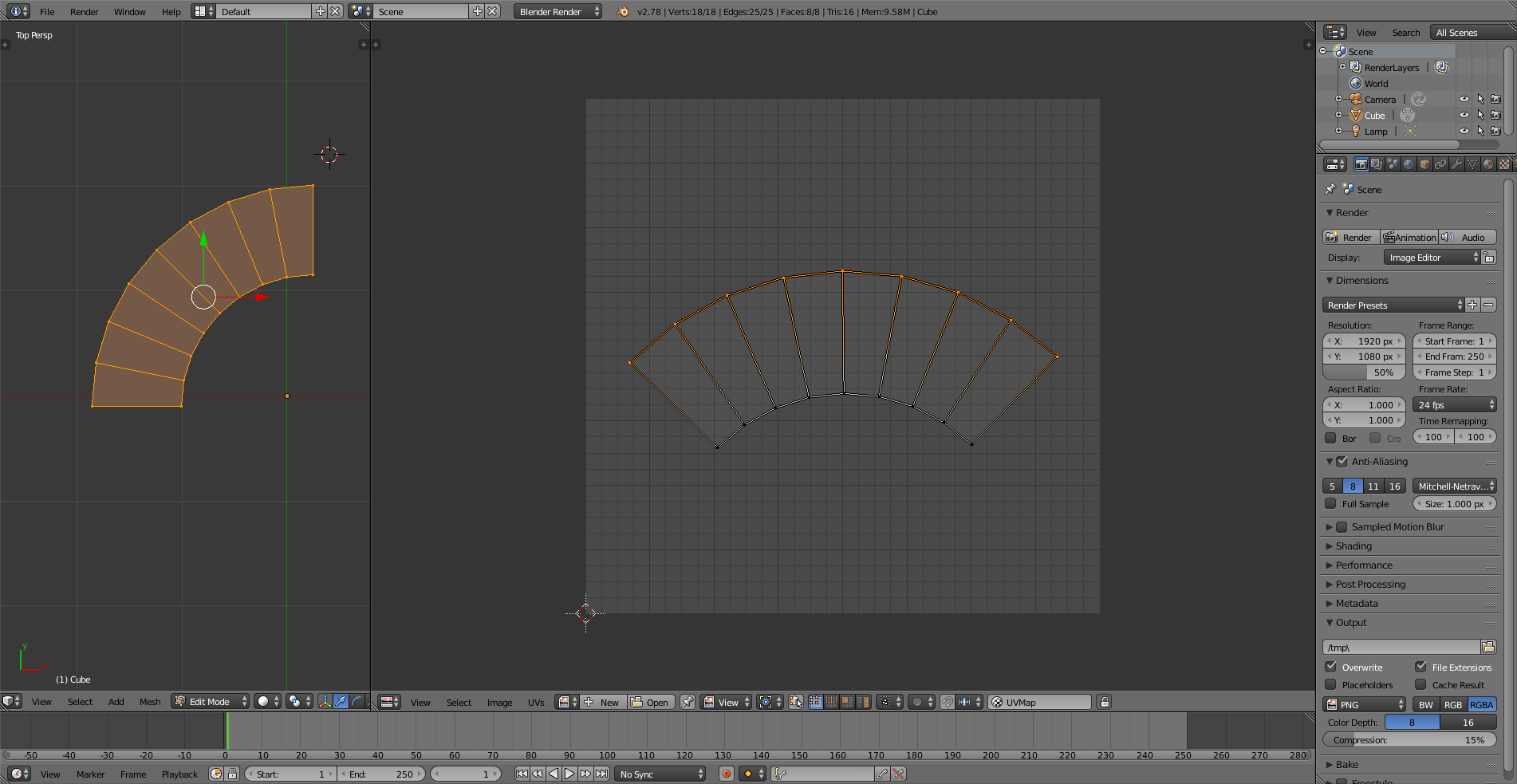
Task: Click the insert keyframe key icon
Action: click(881, 774)
